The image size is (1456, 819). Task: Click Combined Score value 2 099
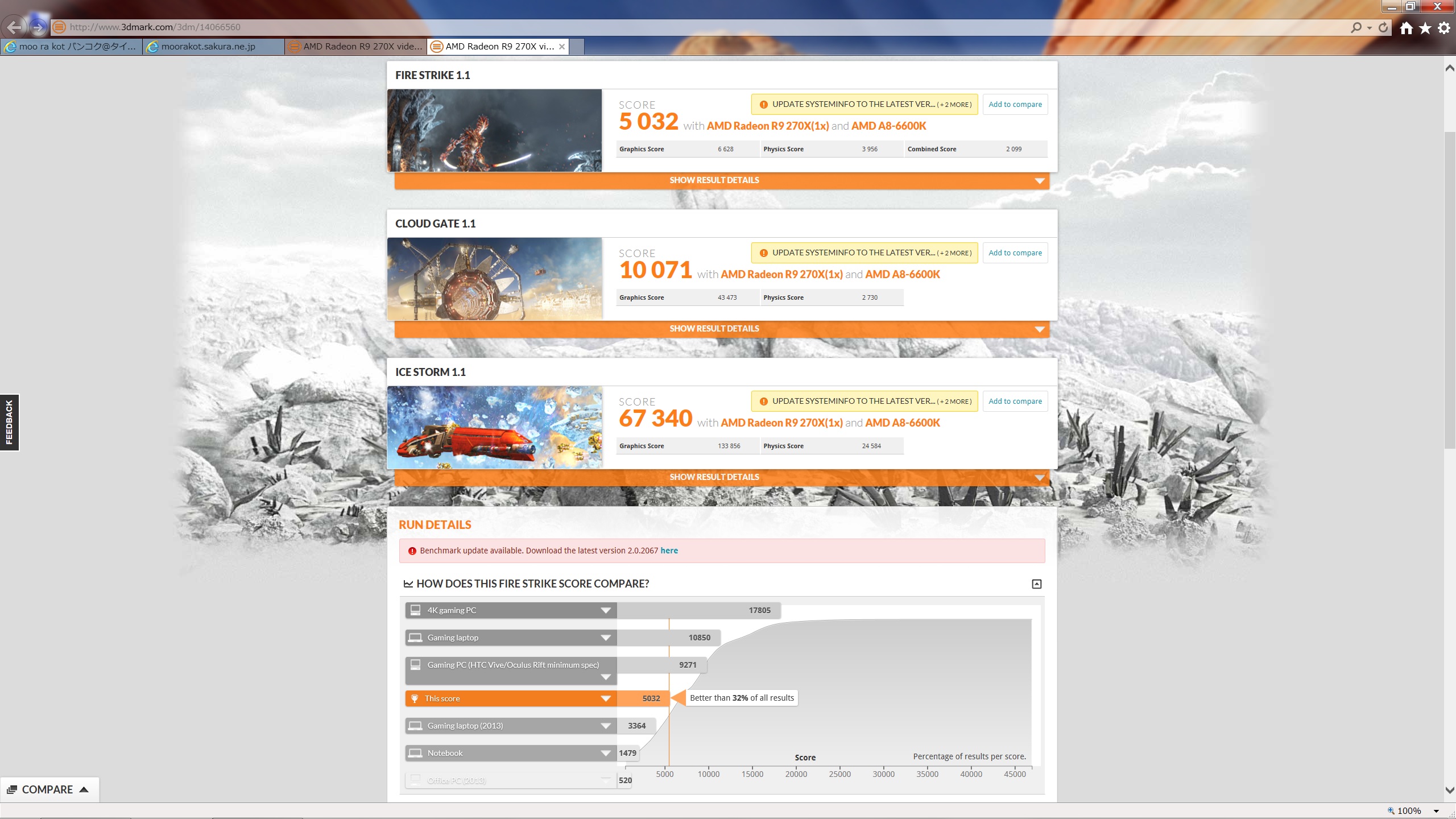[1014, 149]
